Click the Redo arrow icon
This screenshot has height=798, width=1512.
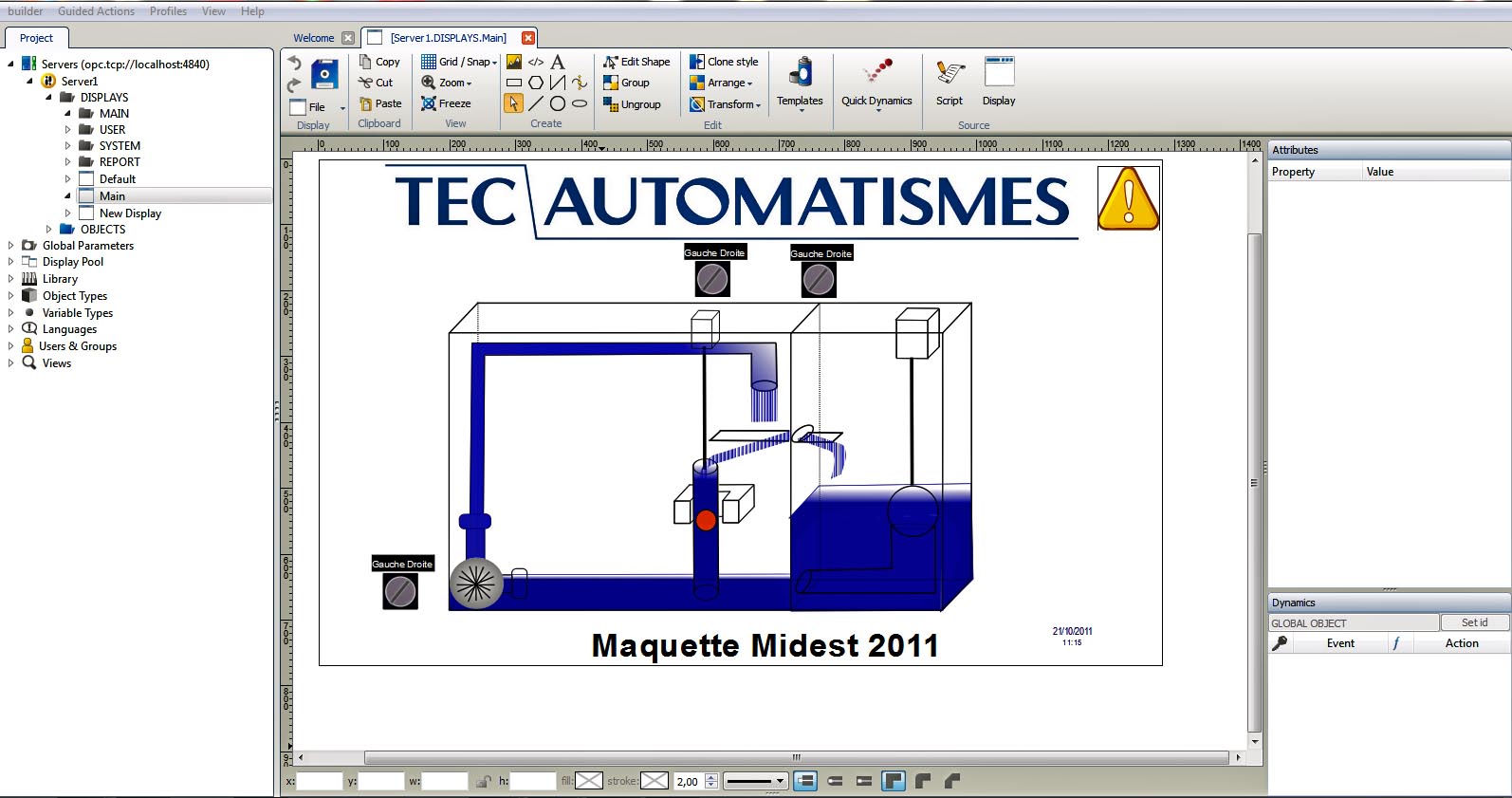click(294, 84)
